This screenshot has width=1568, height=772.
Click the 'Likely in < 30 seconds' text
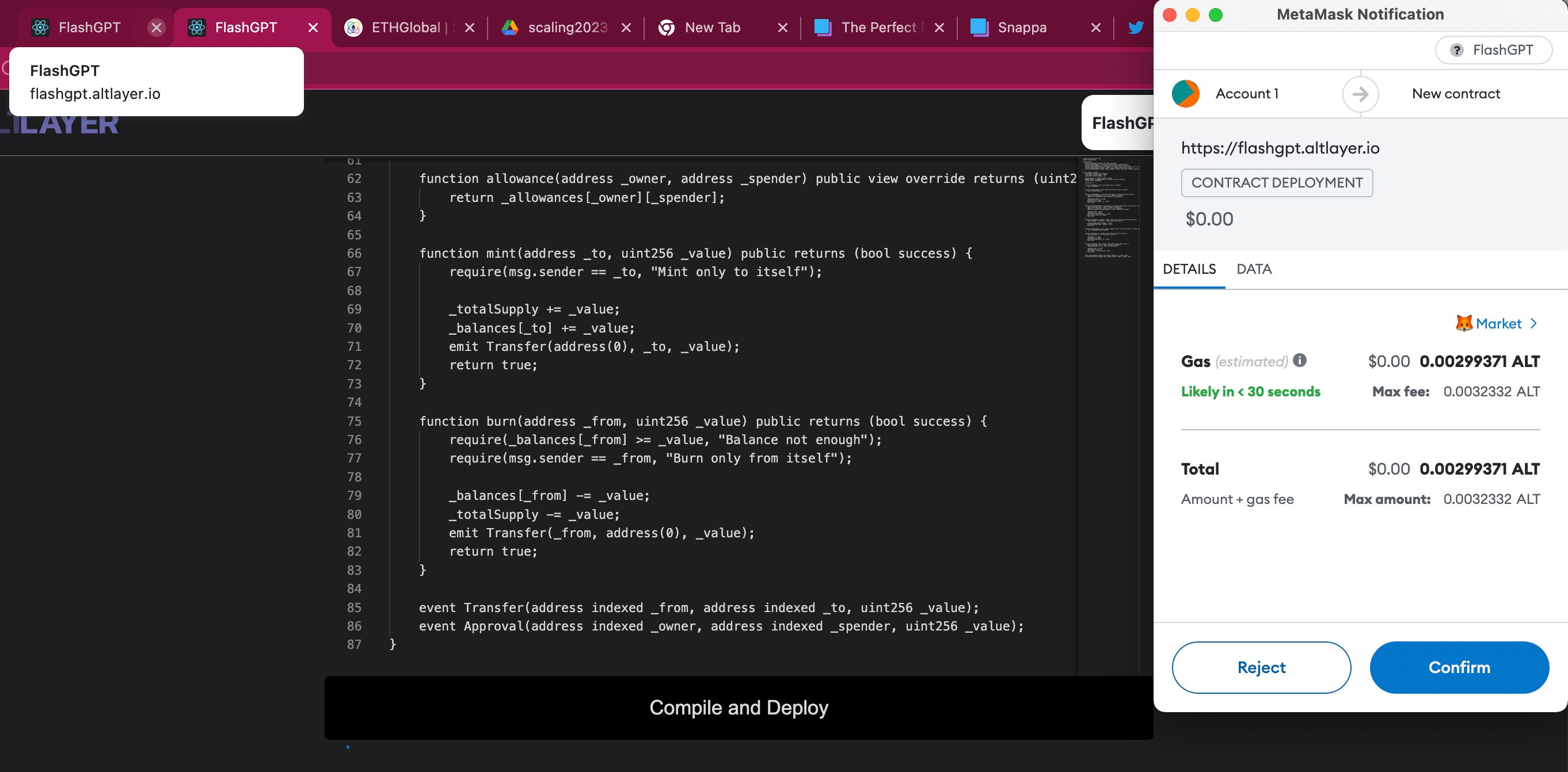(x=1250, y=391)
